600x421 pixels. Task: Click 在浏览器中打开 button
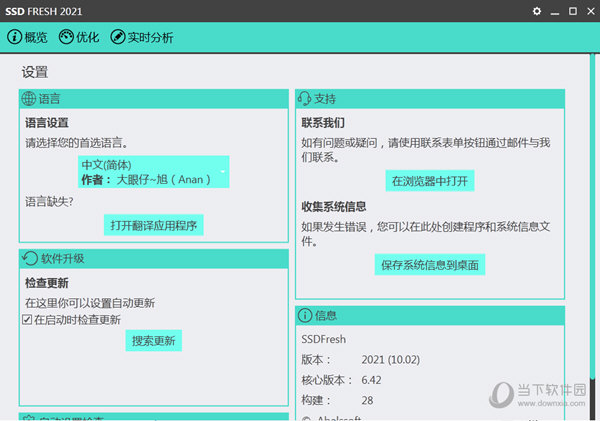[x=430, y=181]
